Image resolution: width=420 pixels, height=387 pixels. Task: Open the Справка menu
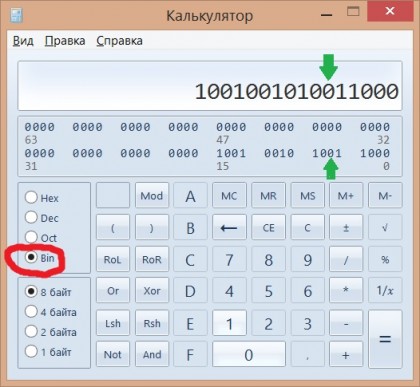(x=119, y=41)
